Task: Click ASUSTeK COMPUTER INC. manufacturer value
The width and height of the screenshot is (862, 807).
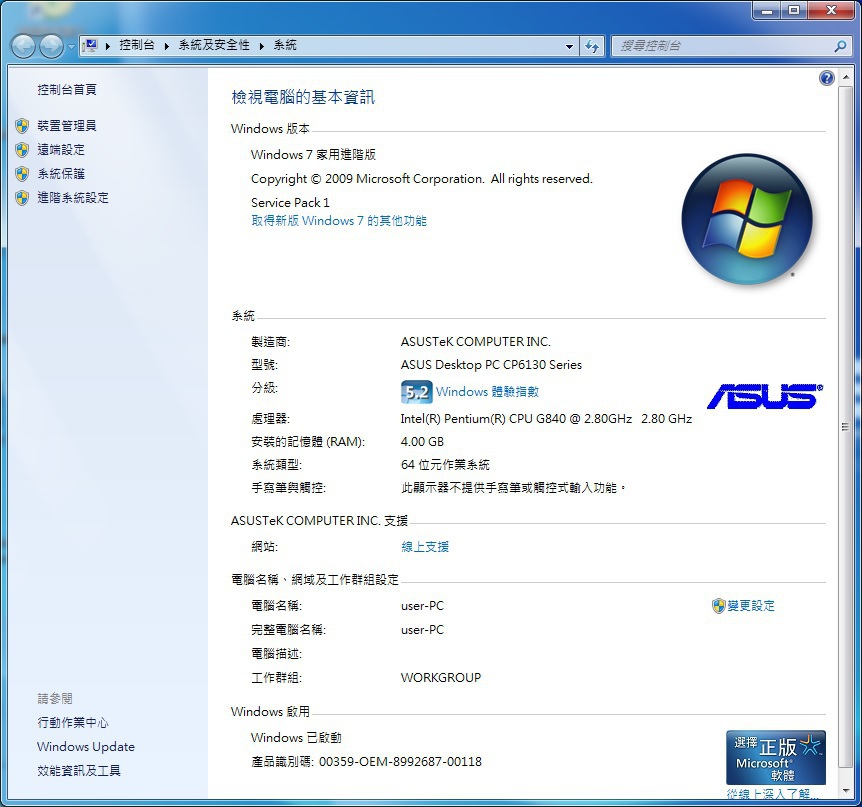Action: tap(476, 342)
